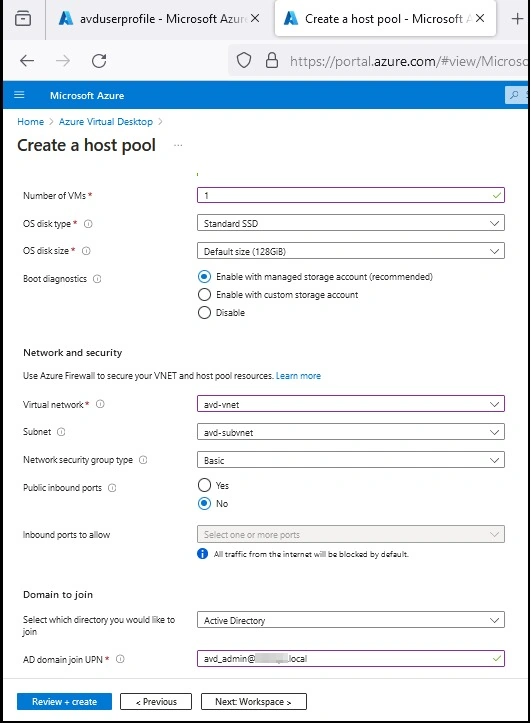The height and width of the screenshot is (723, 531).
Task: Open the ellipsis menu beside Create a host pool
Action: 178,145
